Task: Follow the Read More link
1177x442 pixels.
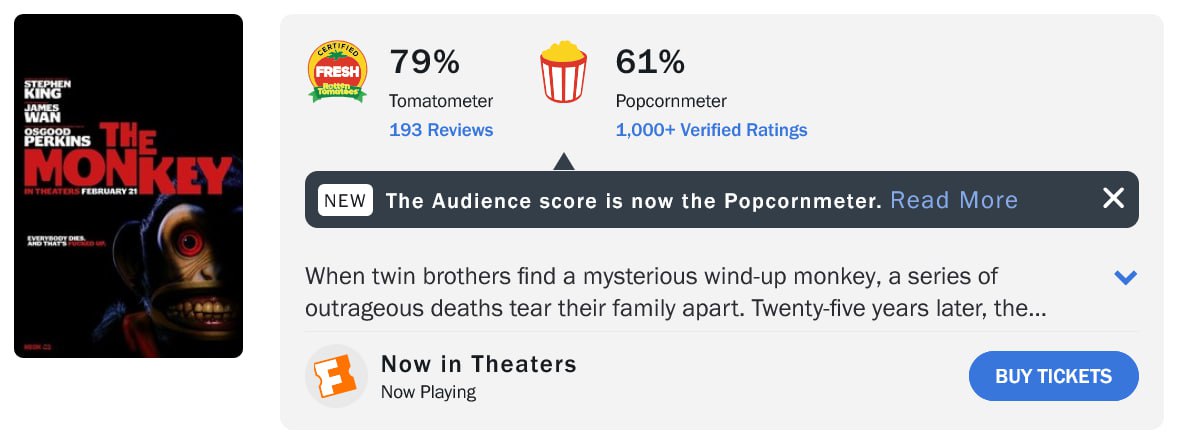Action: (x=953, y=200)
